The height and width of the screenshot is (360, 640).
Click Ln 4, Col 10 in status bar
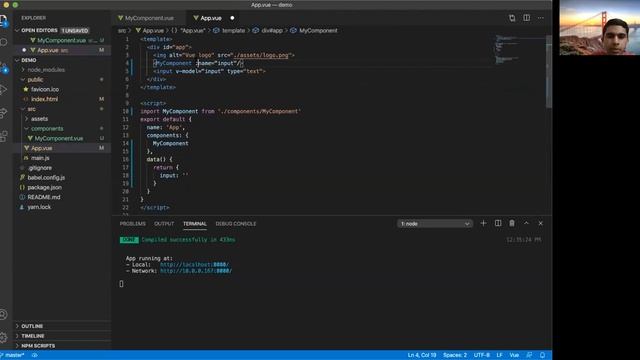[x=422, y=355]
